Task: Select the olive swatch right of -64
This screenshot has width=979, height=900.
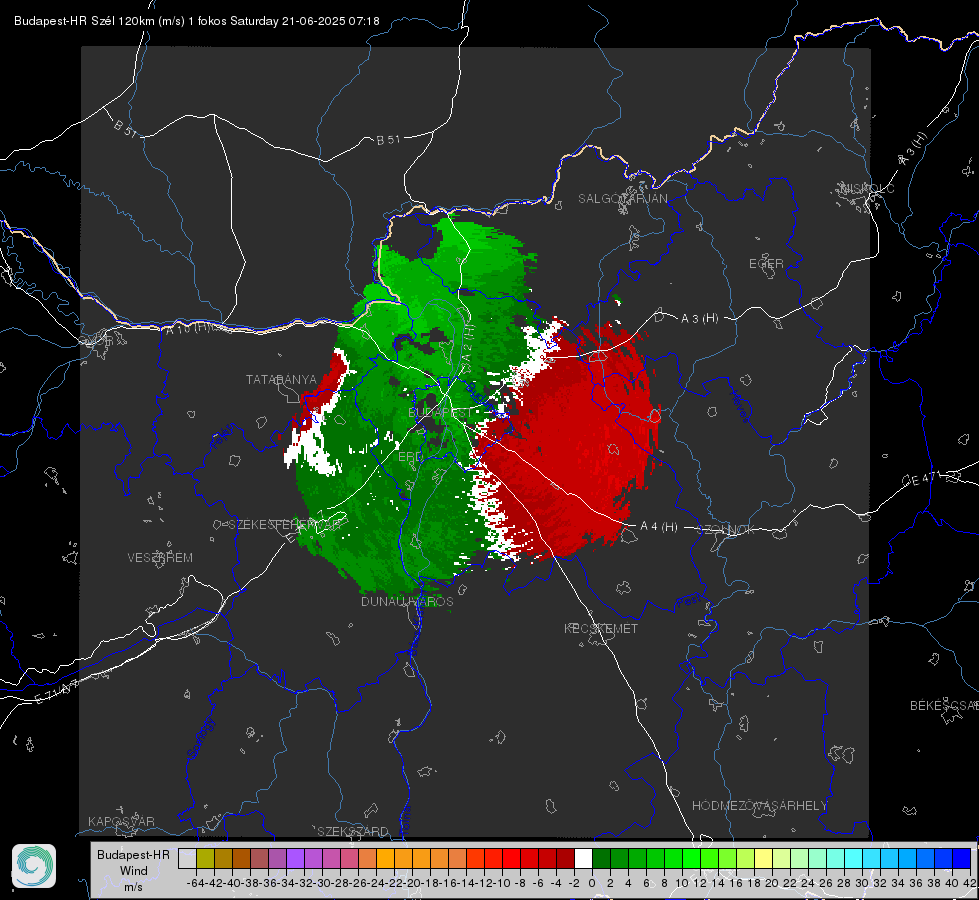Action: pyautogui.click(x=205, y=858)
